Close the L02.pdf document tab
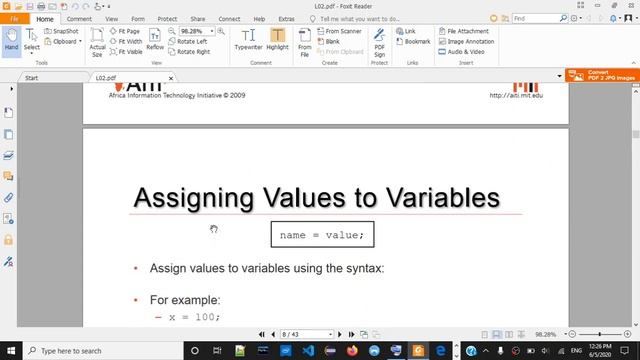Screen dimensions: 640x360 [x=171, y=78]
